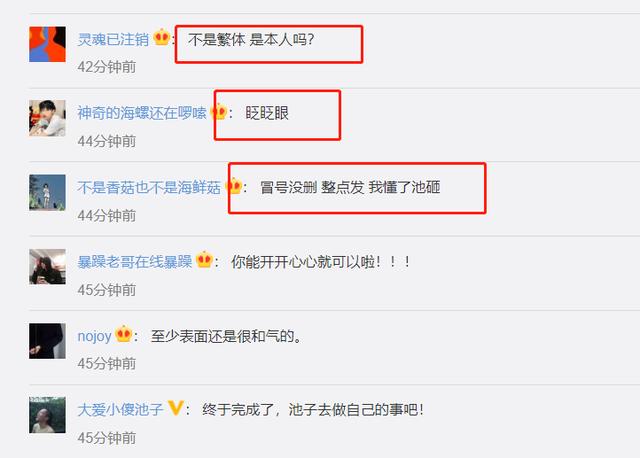Open the 暴躁老哥在线暴躁 username link
This screenshot has height=458, width=640.
click(x=135, y=262)
